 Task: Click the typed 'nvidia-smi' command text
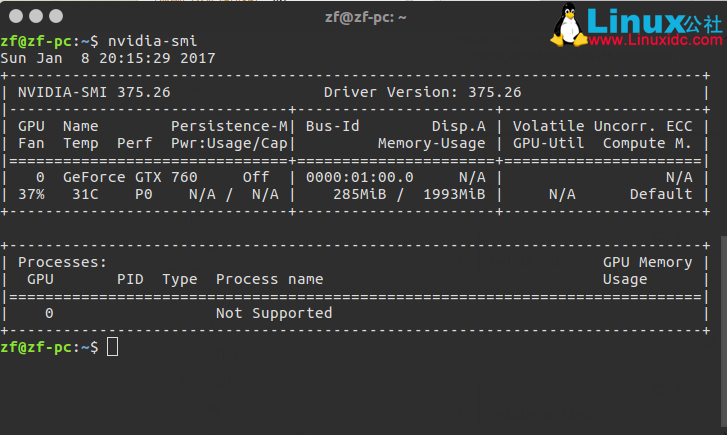click(152, 41)
